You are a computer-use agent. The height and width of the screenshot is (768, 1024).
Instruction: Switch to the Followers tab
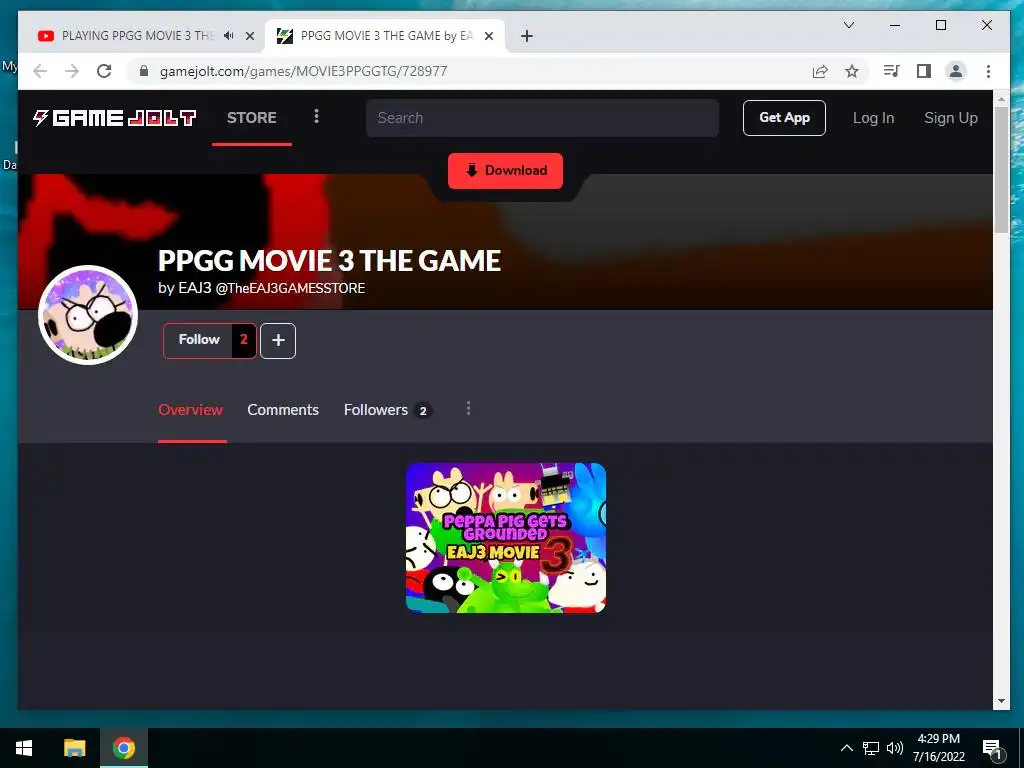coord(387,409)
